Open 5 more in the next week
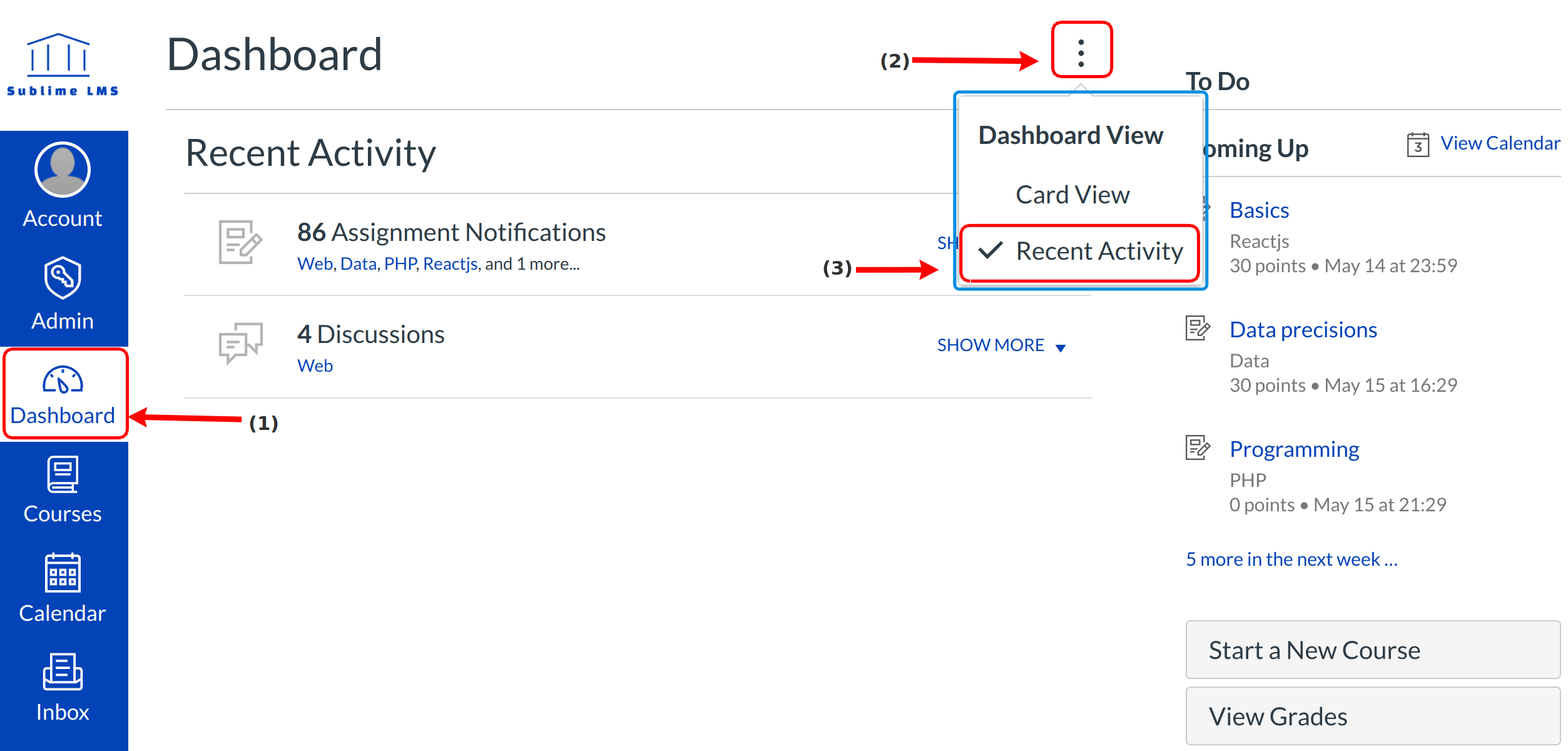The height and width of the screenshot is (751, 1568). tap(1290, 559)
